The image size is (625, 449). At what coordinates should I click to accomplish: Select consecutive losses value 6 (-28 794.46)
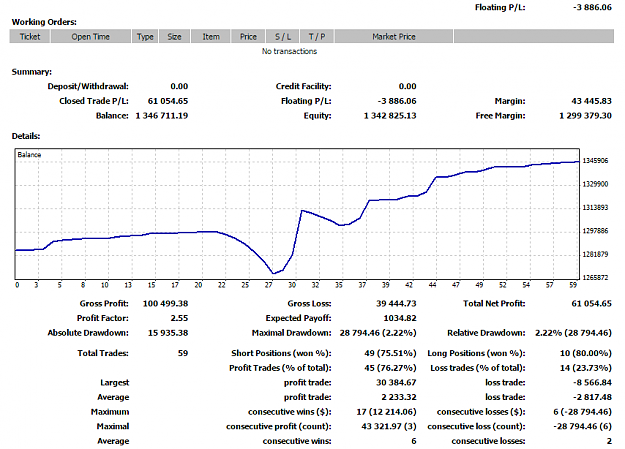pos(582,412)
